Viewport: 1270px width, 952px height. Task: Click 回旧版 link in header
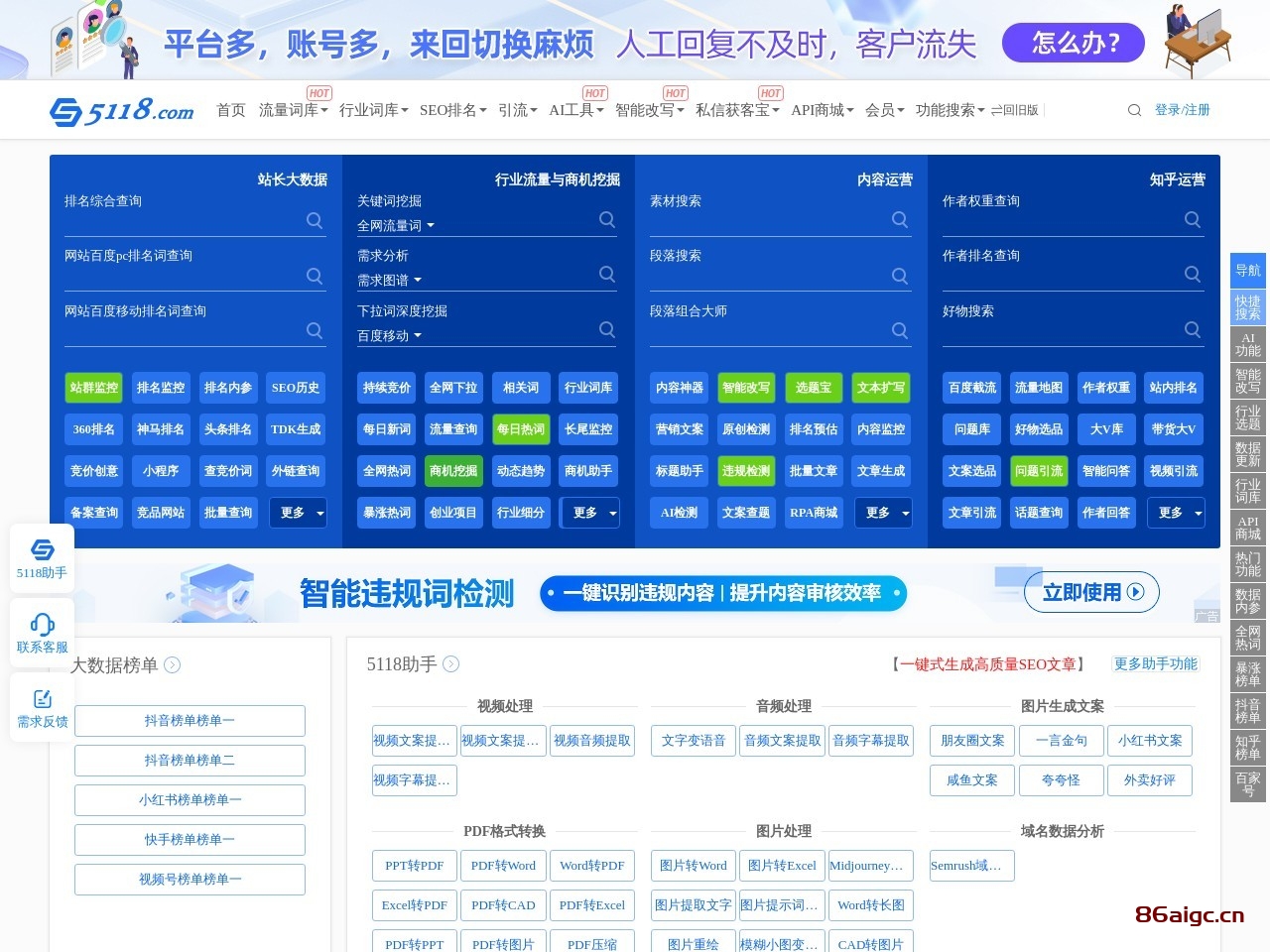1014,110
